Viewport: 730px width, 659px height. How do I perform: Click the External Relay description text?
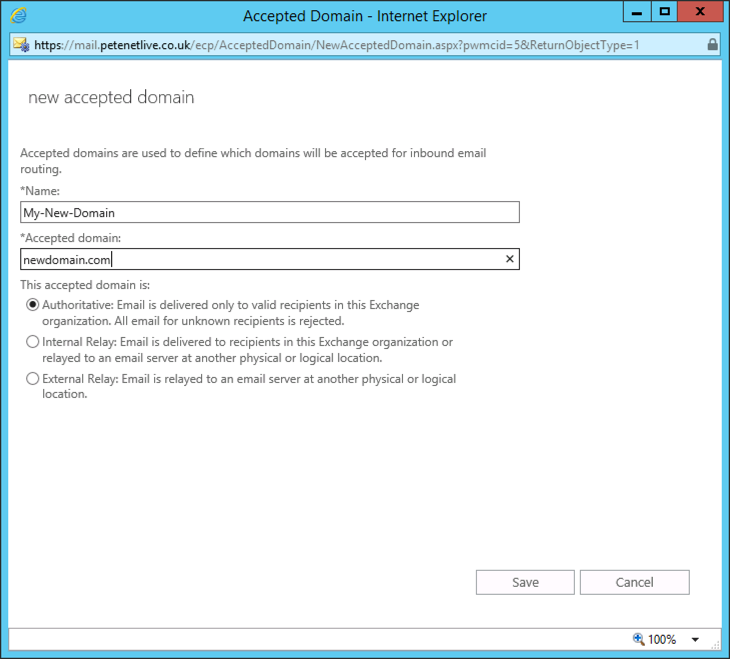pos(249,386)
